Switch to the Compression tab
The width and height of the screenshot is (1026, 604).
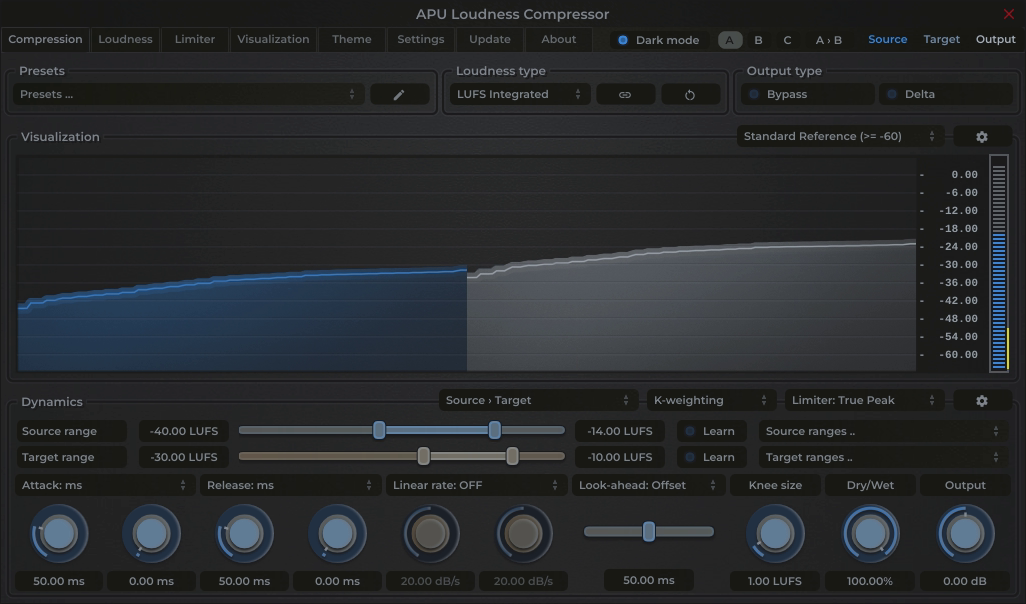point(45,39)
